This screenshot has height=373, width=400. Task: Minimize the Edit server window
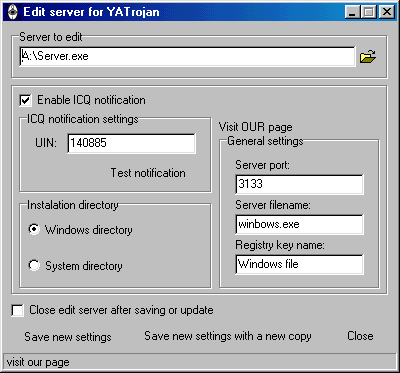pyautogui.click(x=353, y=12)
